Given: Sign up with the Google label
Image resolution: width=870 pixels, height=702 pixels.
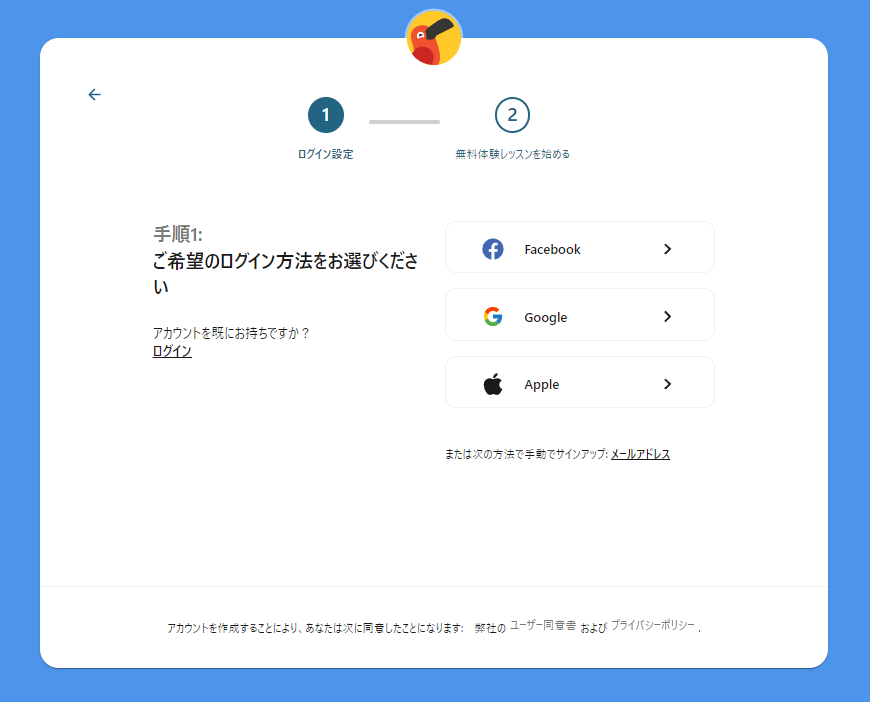Looking at the screenshot, I should click(x=545, y=317).
